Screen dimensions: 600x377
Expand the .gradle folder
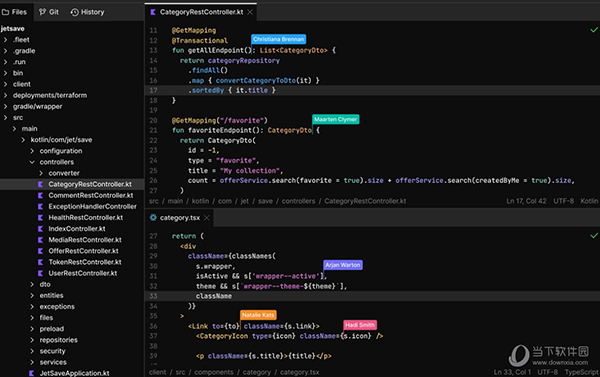coord(5,51)
